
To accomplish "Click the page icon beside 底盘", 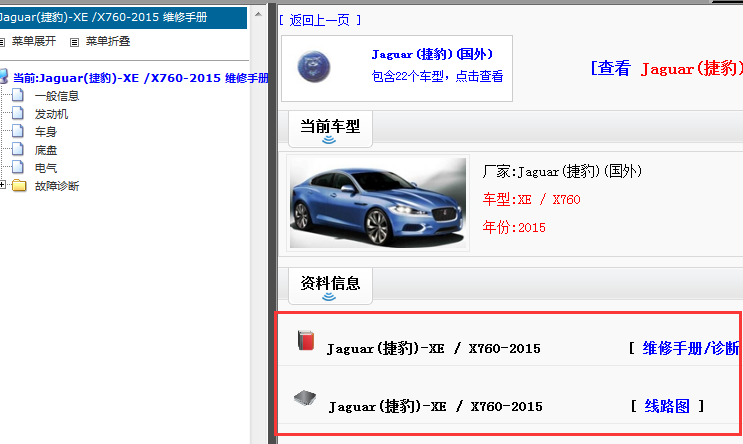I will pos(18,149).
